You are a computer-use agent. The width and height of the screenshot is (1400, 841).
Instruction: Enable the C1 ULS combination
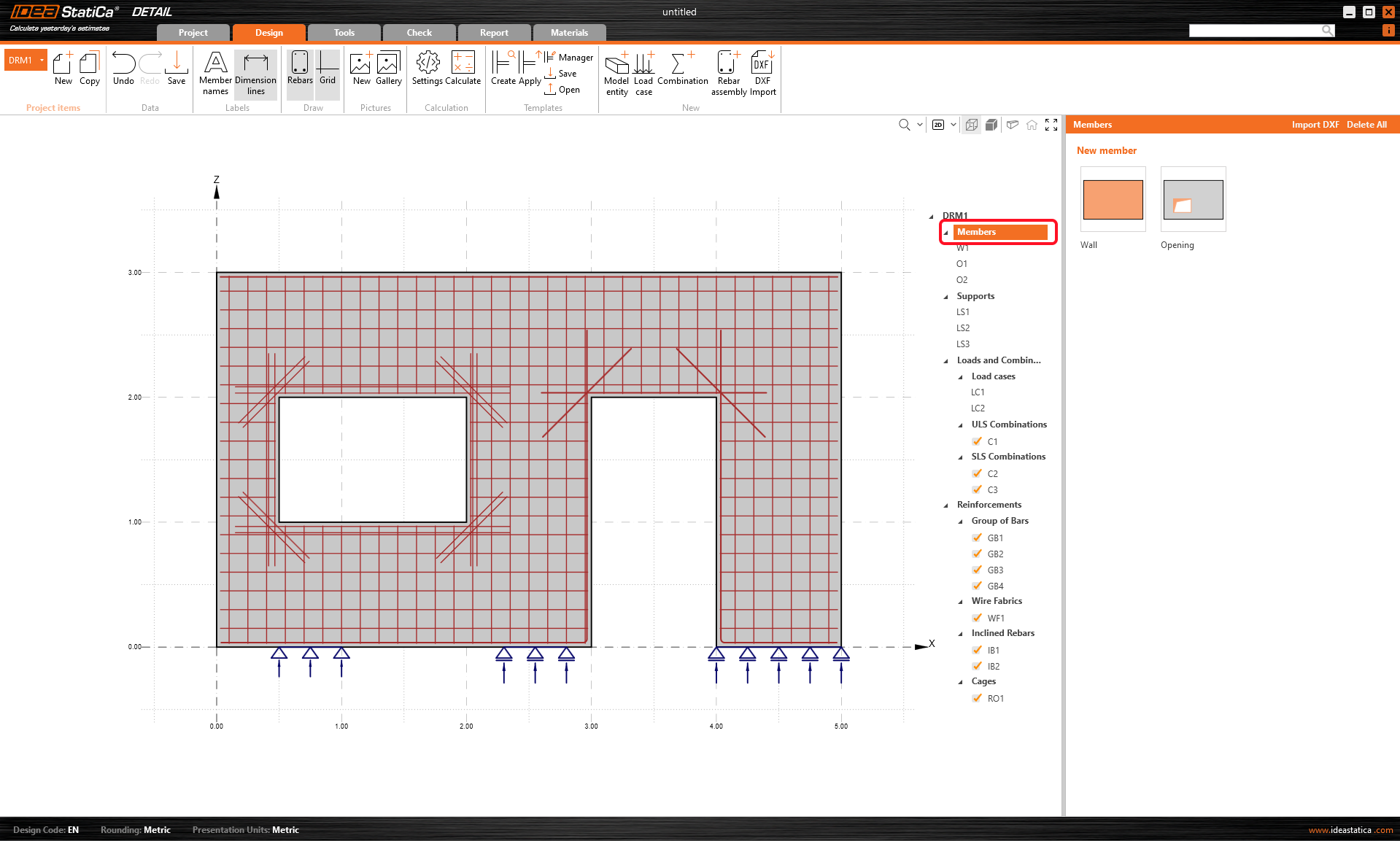(x=978, y=441)
